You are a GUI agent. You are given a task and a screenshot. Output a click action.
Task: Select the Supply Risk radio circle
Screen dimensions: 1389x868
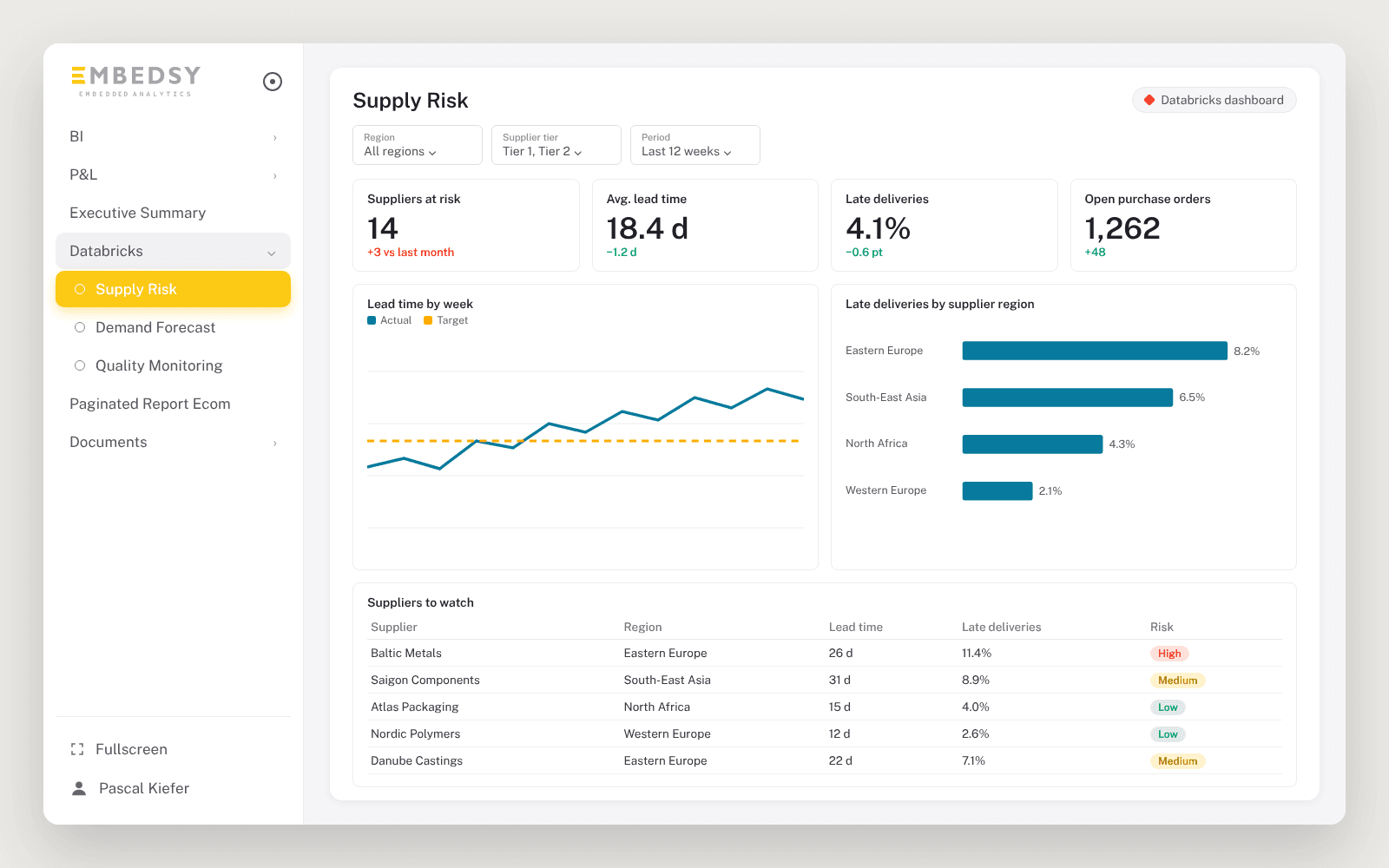[x=80, y=289]
